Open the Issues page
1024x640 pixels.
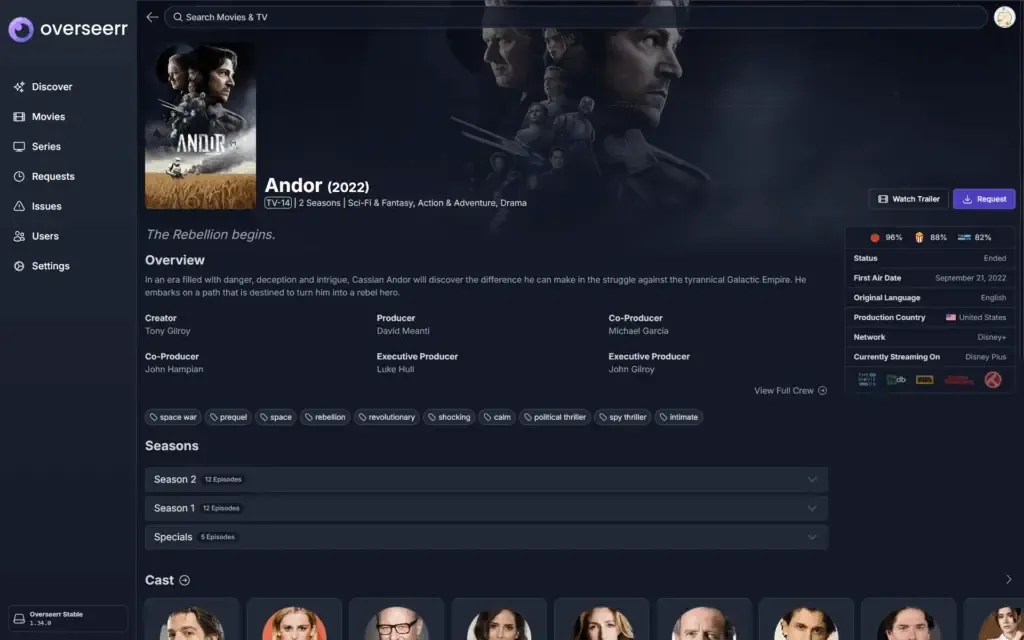point(46,206)
